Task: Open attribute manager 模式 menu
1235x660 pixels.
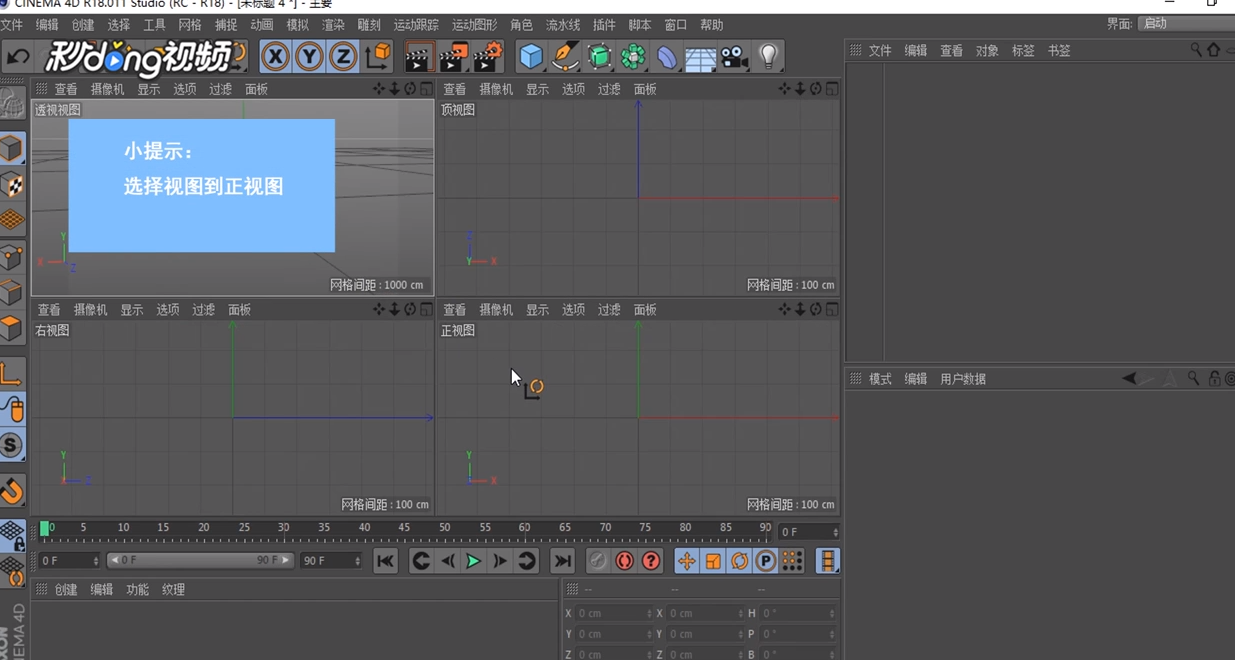Action: pyautogui.click(x=880, y=379)
